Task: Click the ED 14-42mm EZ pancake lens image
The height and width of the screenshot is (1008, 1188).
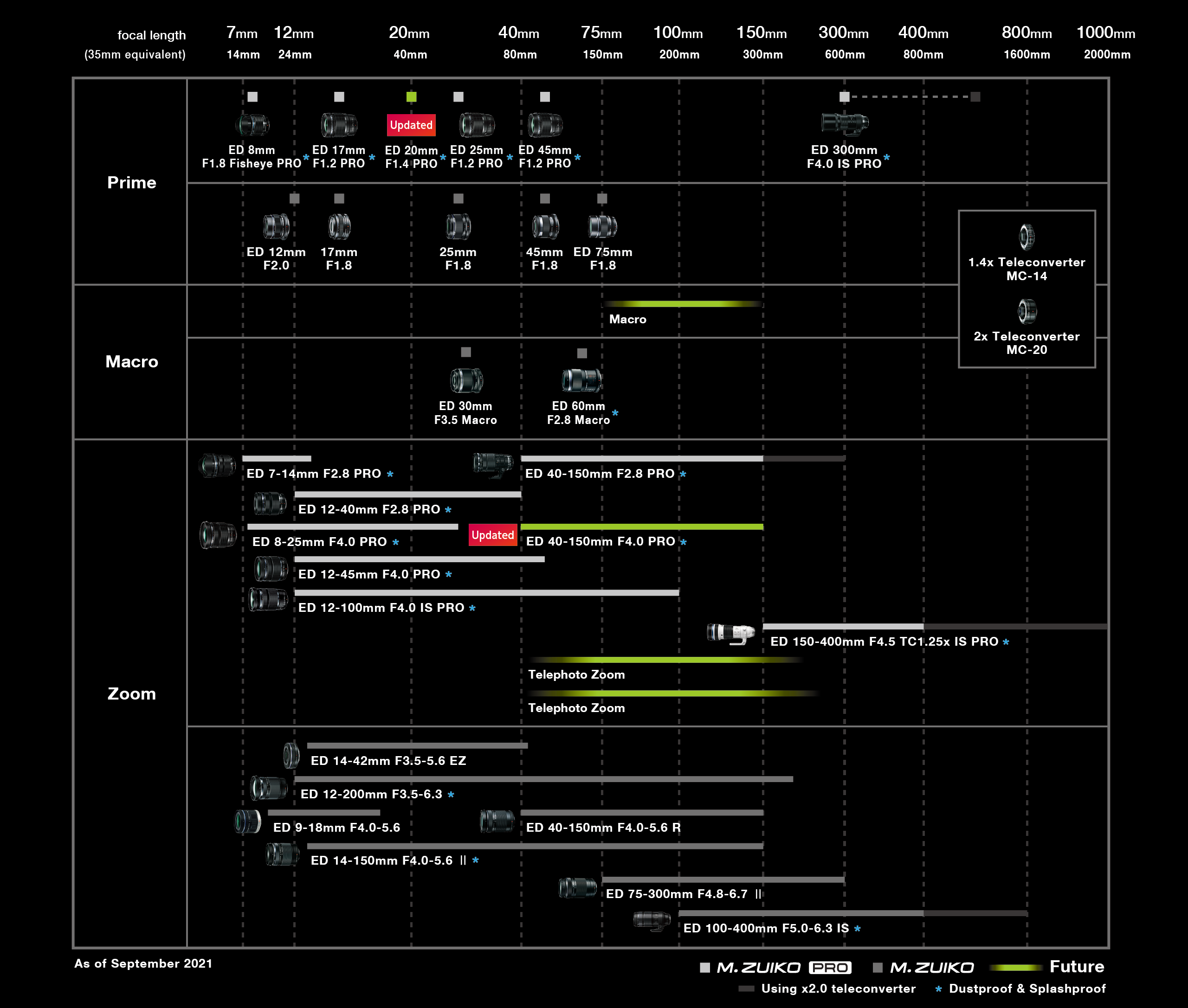Action: 291,755
